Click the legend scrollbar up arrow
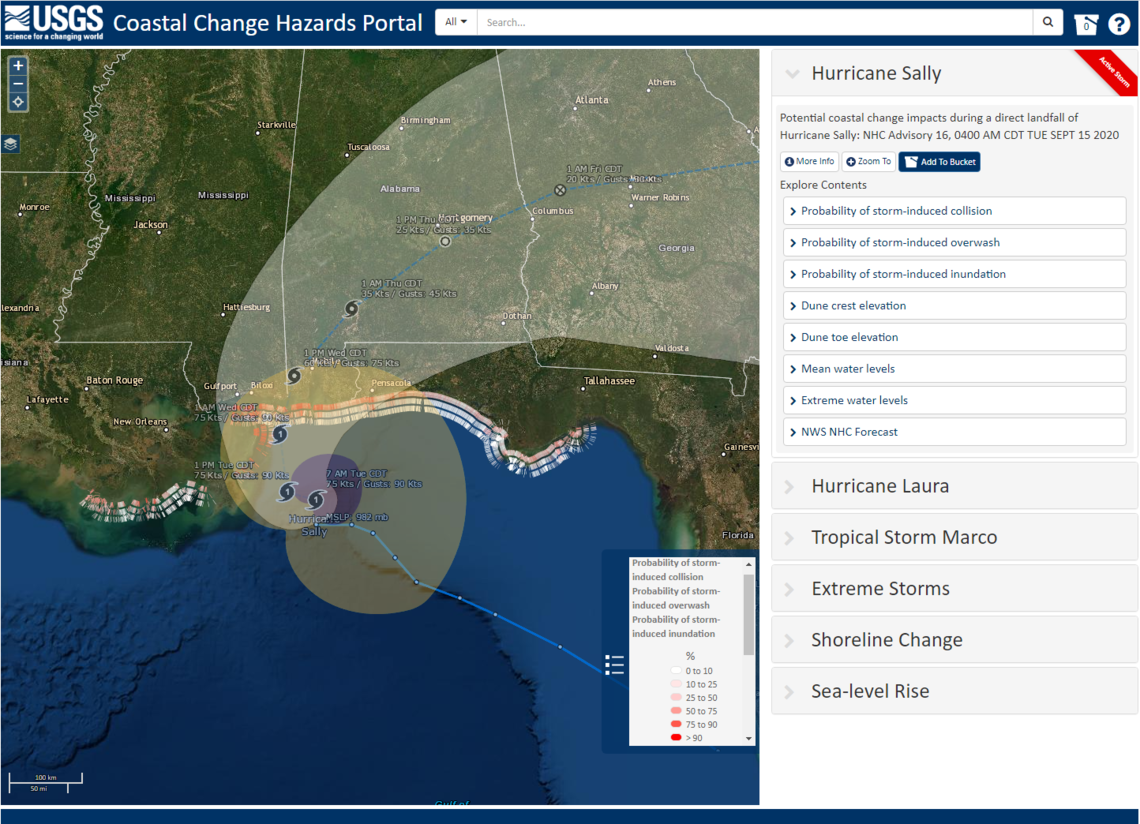This screenshot has height=824, width=1140. click(749, 564)
